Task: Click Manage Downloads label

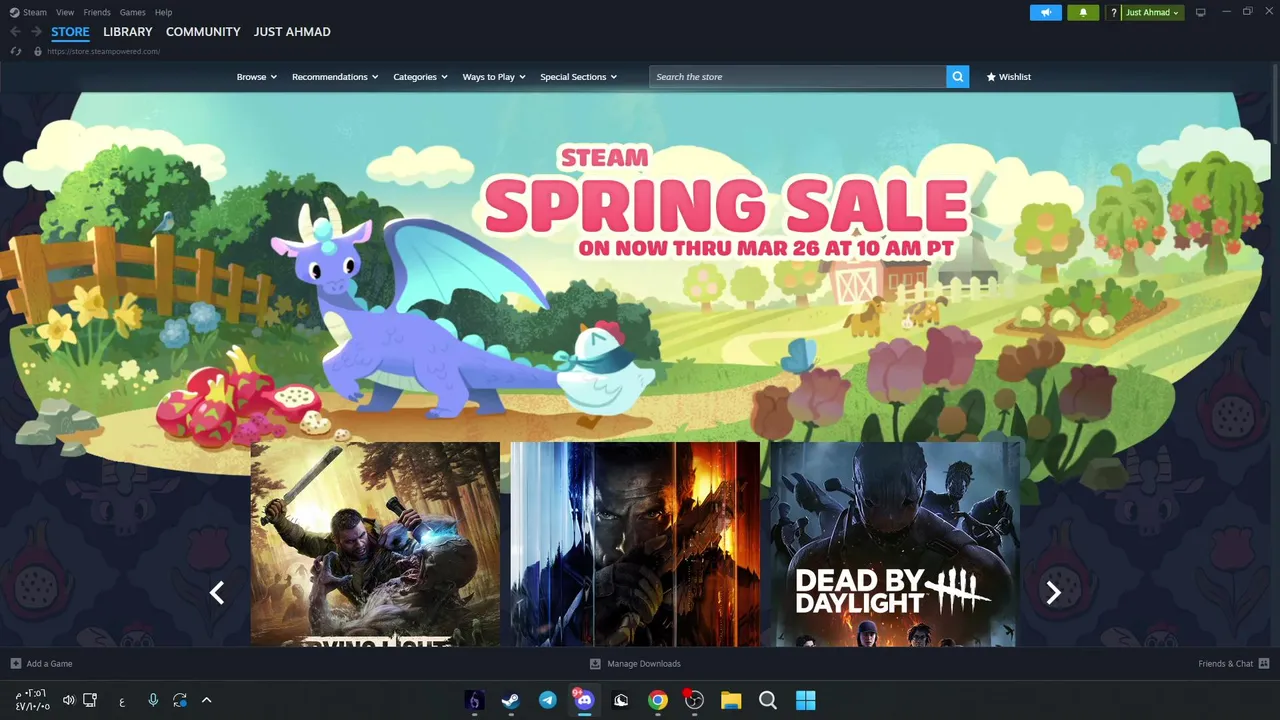Action: [644, 664]
